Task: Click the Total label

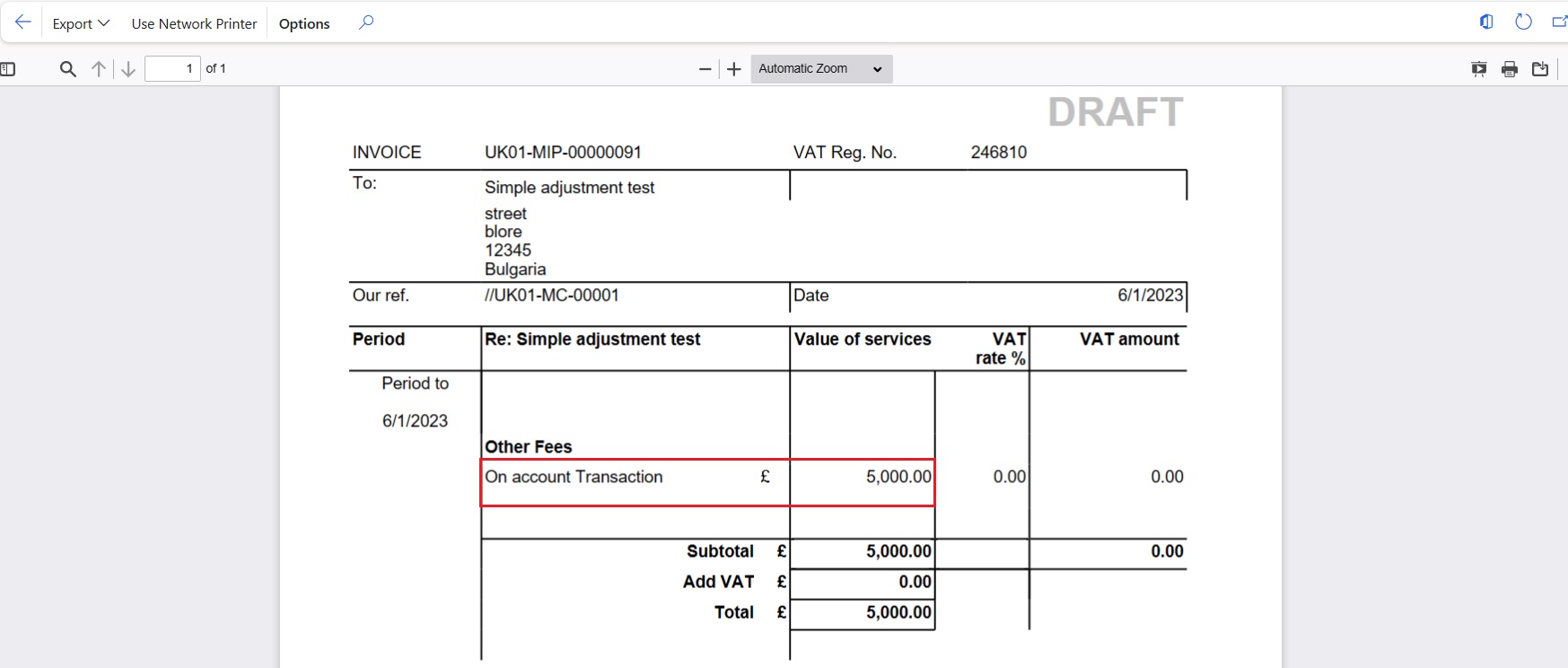Action: click(733, 612)
